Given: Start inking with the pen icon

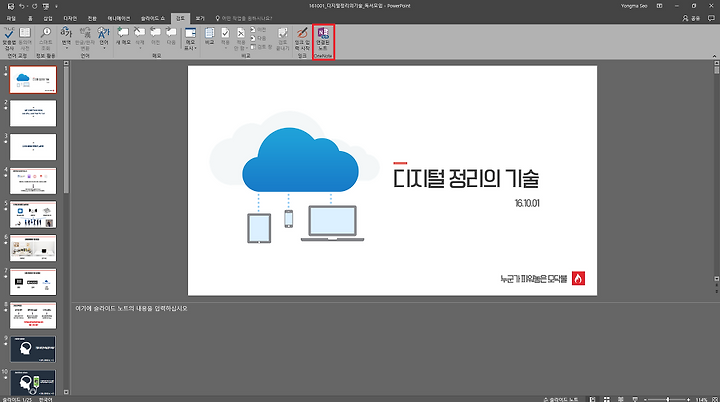Looking at the screenshot, I should [302, 39].
